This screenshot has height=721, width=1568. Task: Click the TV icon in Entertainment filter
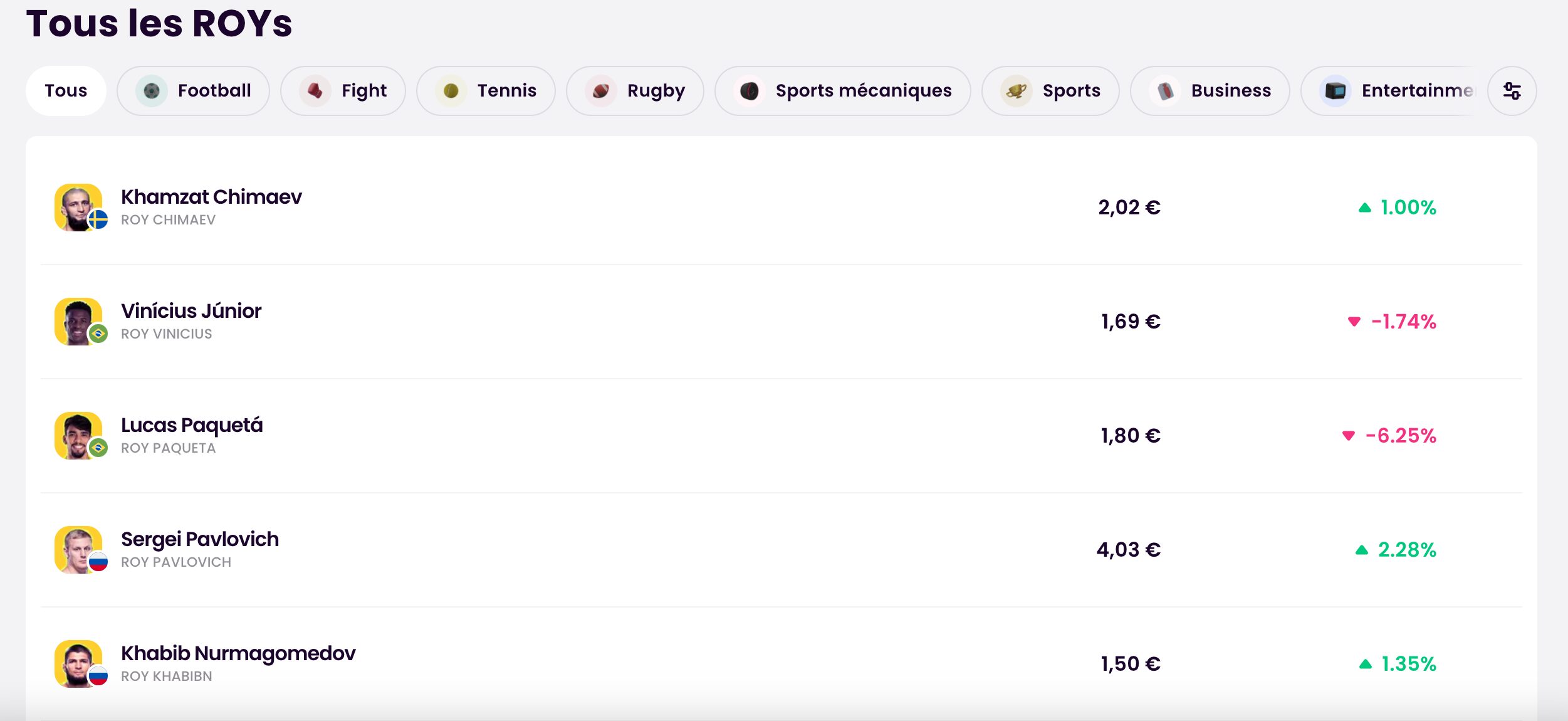[1335, 91]
